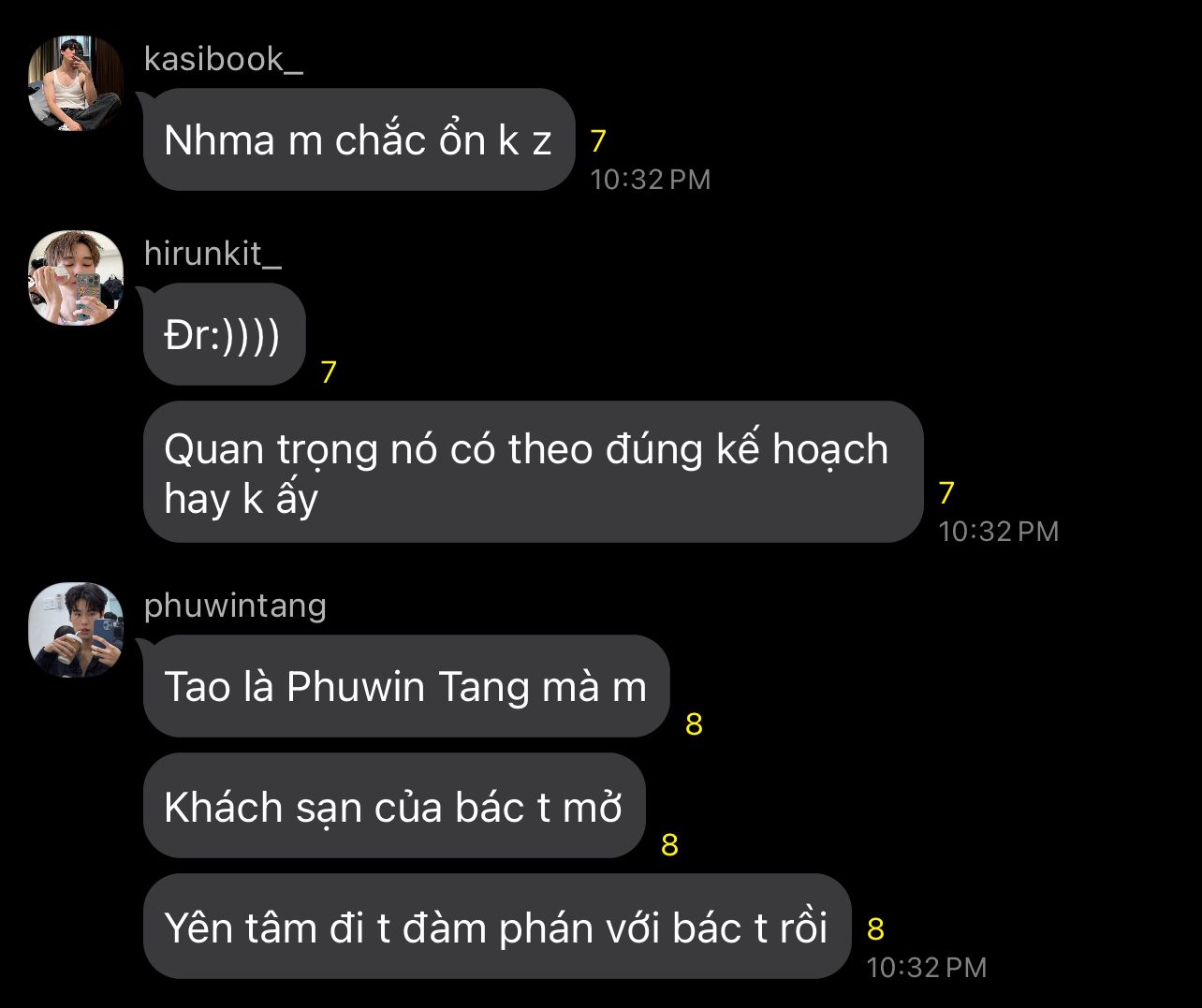Select message 'Nhma m chắc ổn k z'
Image resolution: width=1202 pixels, height=1008 pixels.
tap(359, 139)
